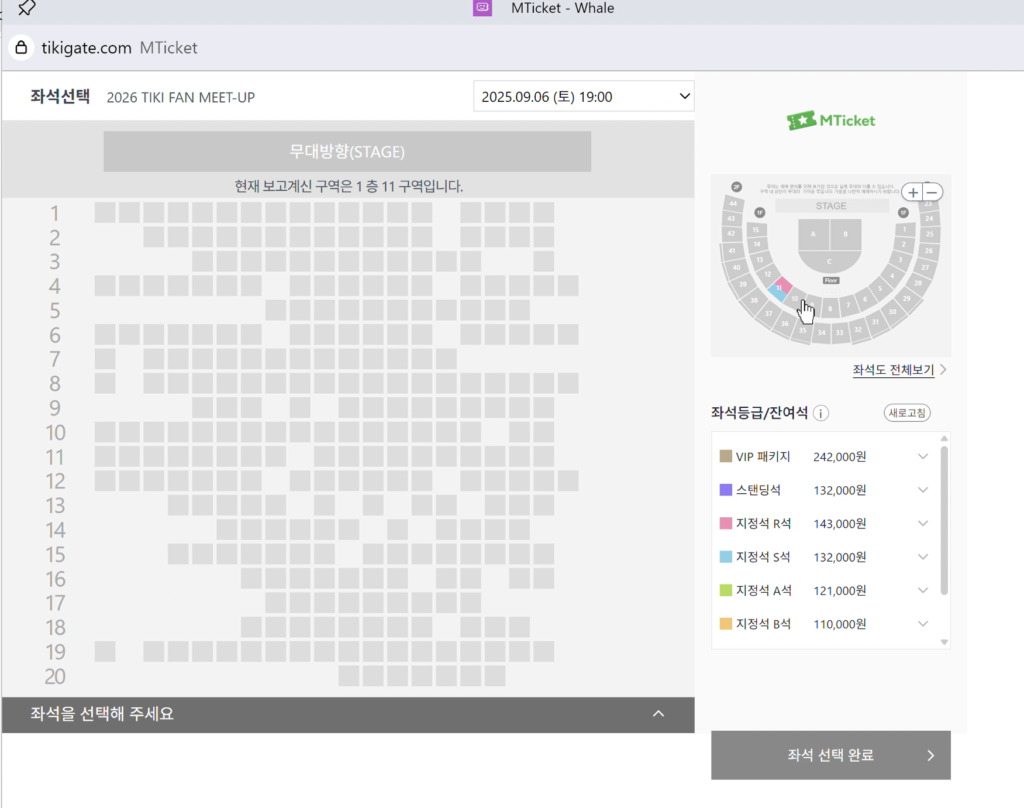The height and width of the screenshot is (808, 1024).
Task: Click the 좌석 선택 완료 button
Action: 830,755
